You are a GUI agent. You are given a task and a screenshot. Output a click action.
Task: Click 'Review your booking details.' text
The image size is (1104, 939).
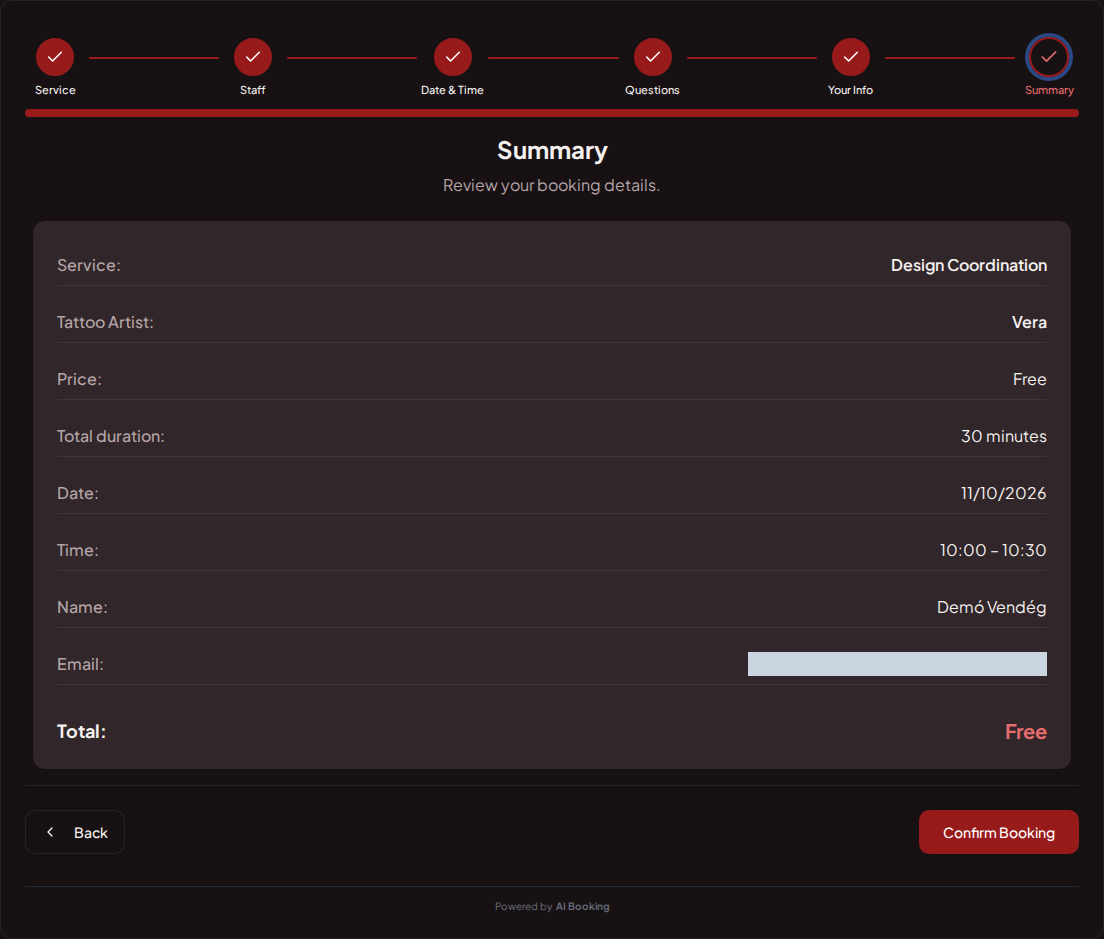coord(551,185)
